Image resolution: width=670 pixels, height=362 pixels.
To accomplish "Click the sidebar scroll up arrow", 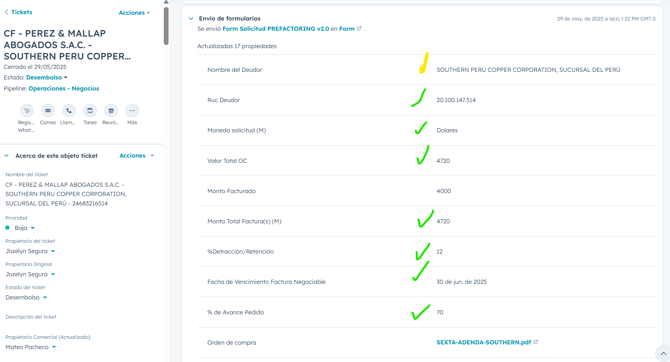I will (x=166, y=3).
